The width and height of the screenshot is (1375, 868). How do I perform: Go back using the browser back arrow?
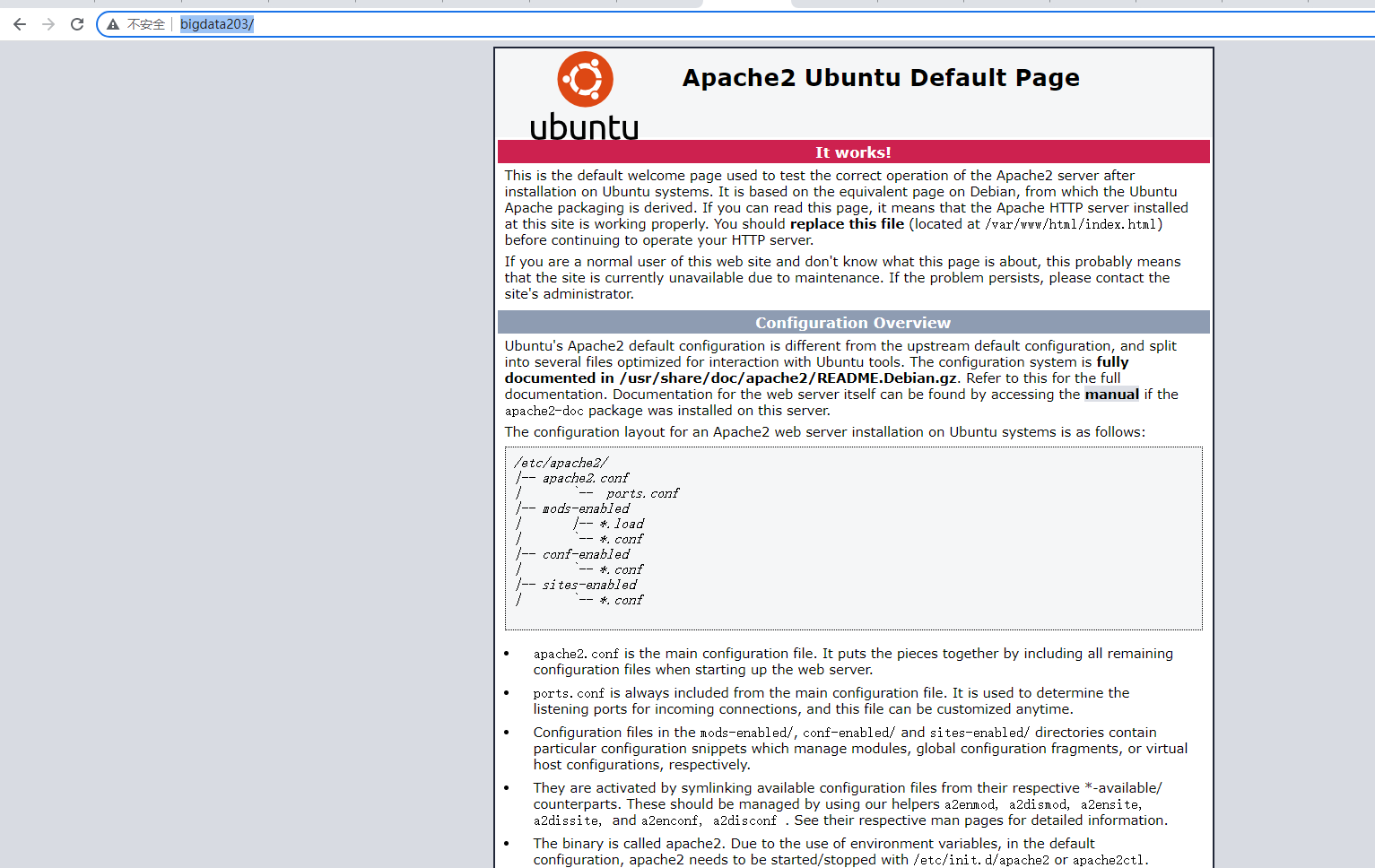[x=20, y=24]
